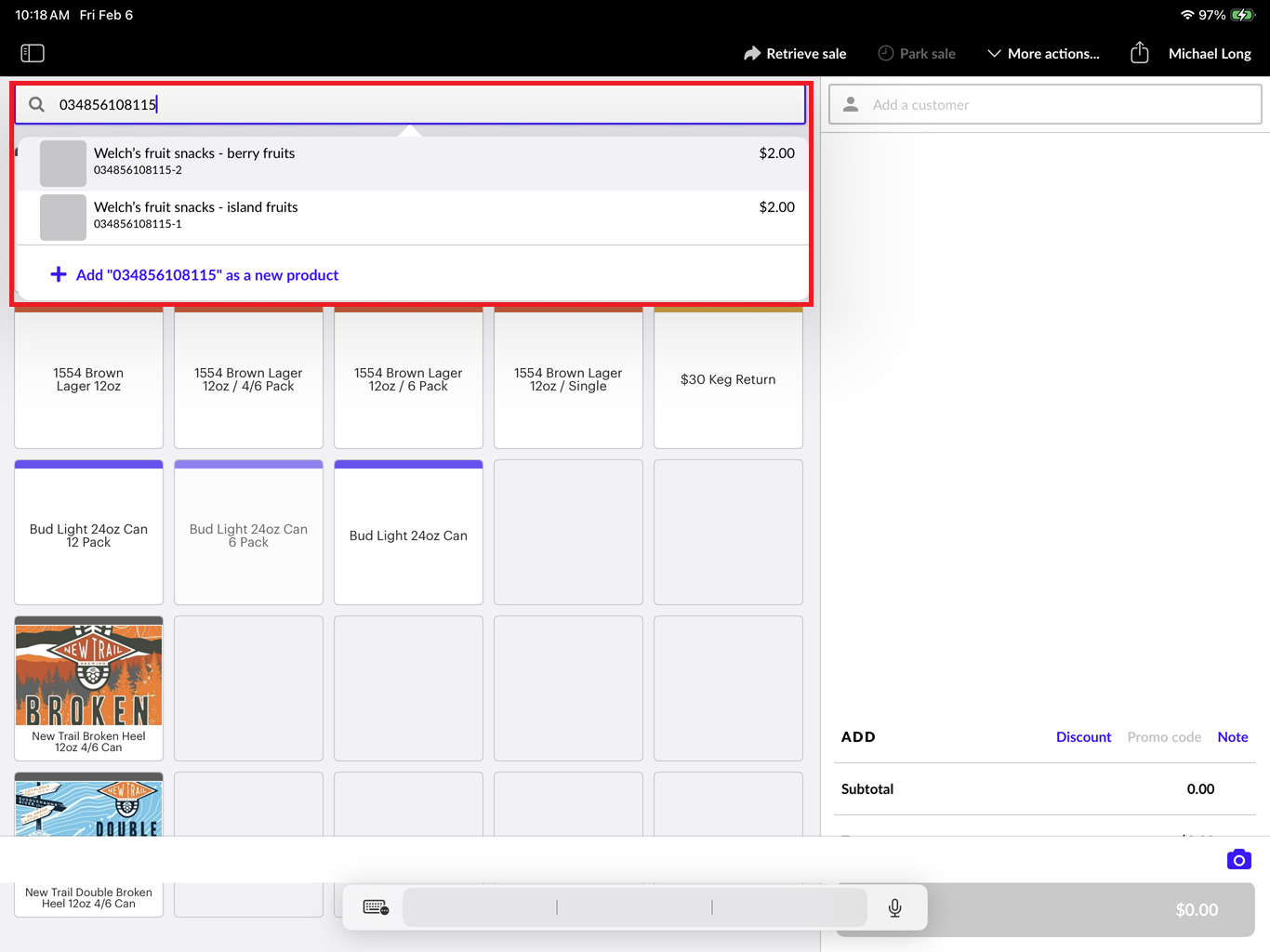This screenshot has height=952, width=1270.
Task: Add a Note to the sale
Action: click(1233, 736)
